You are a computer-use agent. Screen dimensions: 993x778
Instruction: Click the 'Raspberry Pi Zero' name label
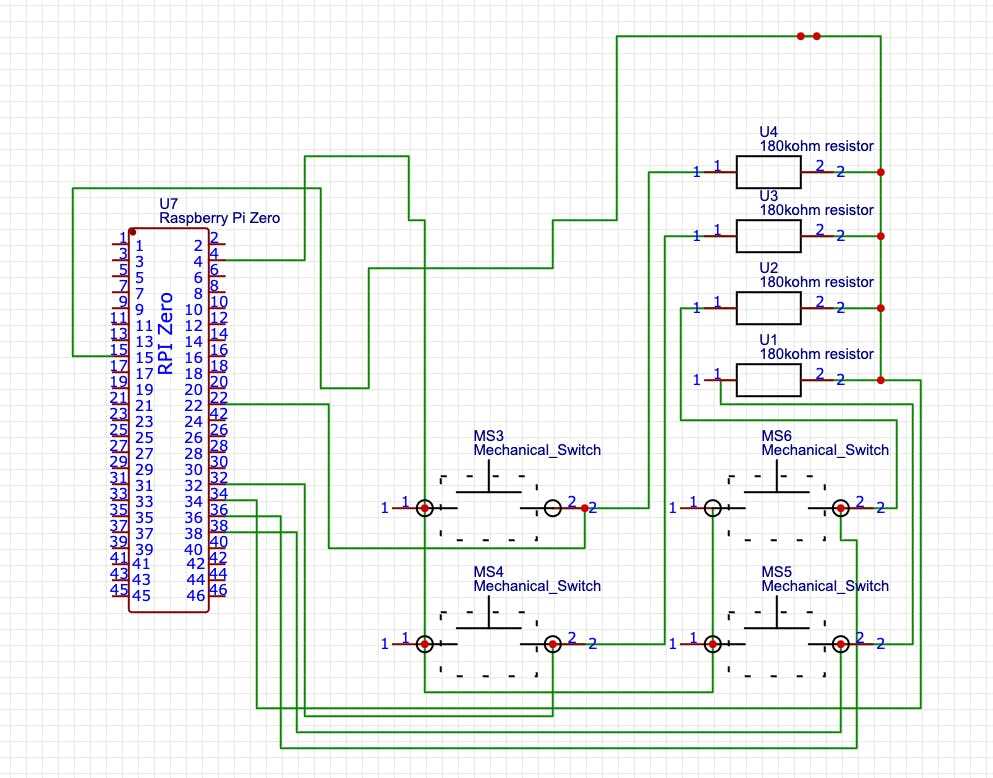point(219,218)
